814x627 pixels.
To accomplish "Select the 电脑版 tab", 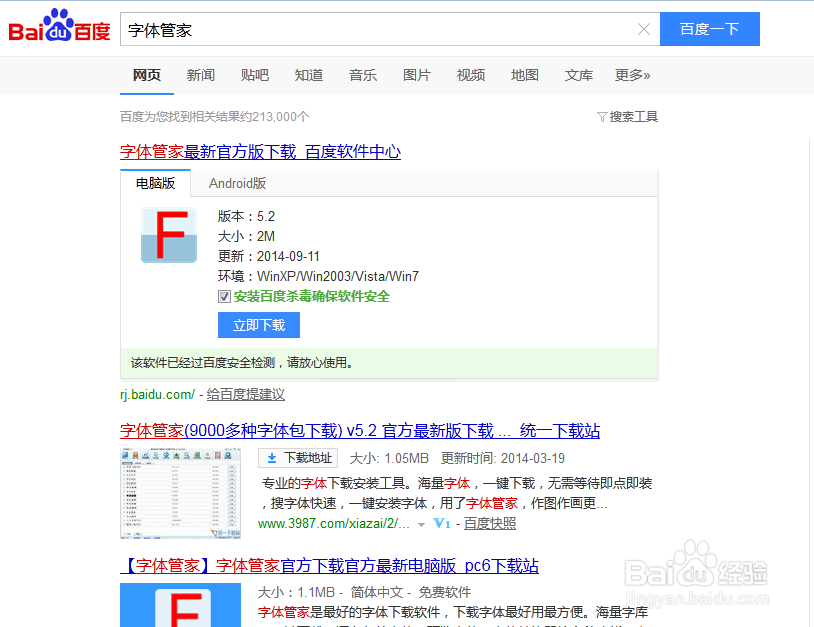I will [x=155, y=183].
